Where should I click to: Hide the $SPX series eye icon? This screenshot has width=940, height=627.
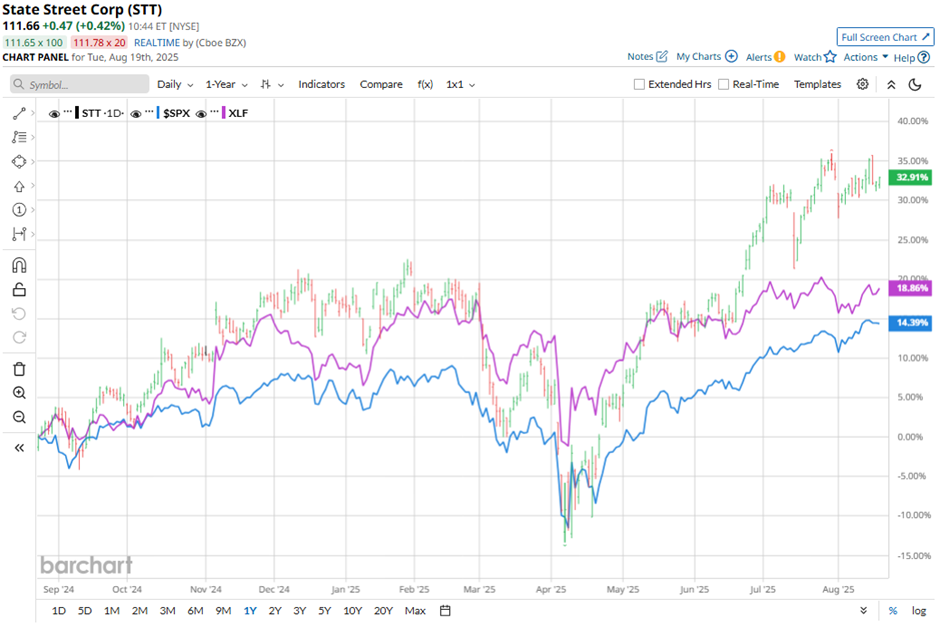pos(136,113)
